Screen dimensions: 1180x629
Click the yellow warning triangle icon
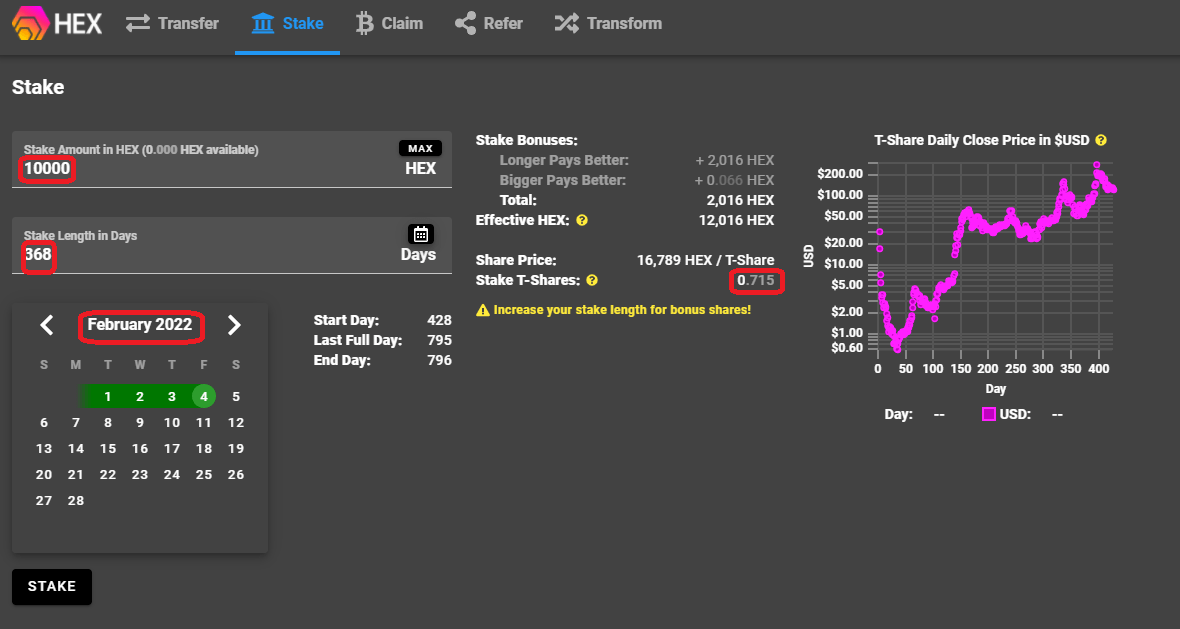(x=483, y=310)
